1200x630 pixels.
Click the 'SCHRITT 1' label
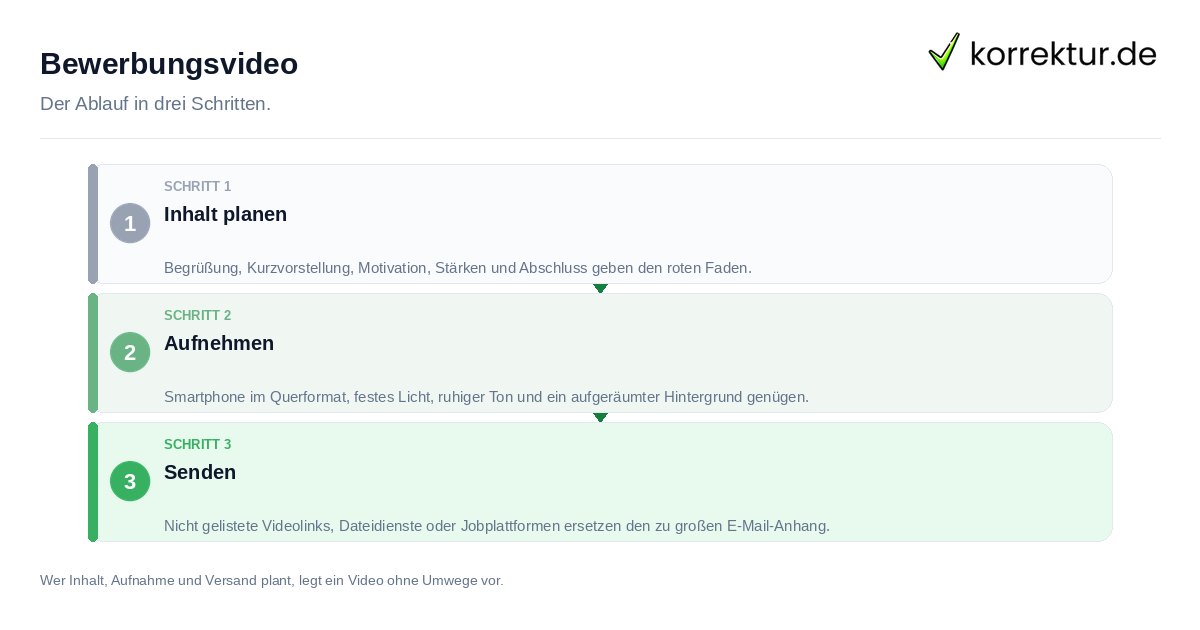click(198, 187)
